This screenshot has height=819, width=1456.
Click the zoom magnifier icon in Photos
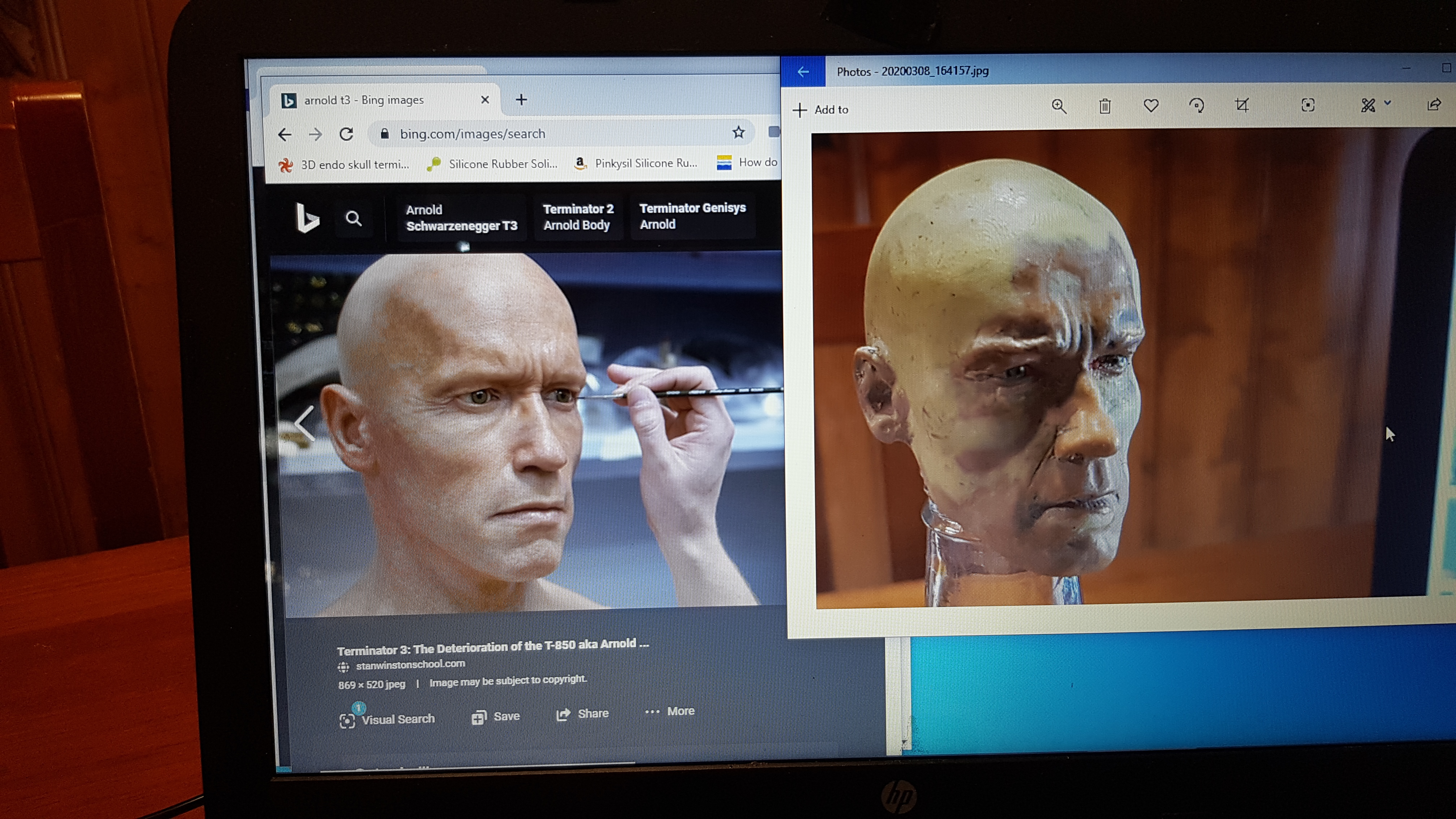[x=1059, y=106]
